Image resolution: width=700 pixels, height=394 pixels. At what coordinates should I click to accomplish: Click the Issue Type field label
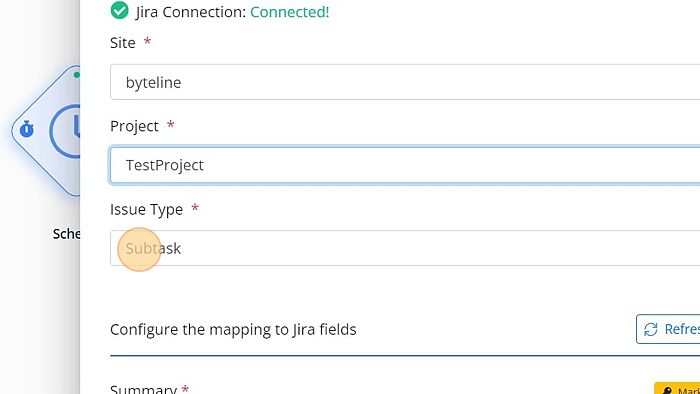tap(146, 209)
